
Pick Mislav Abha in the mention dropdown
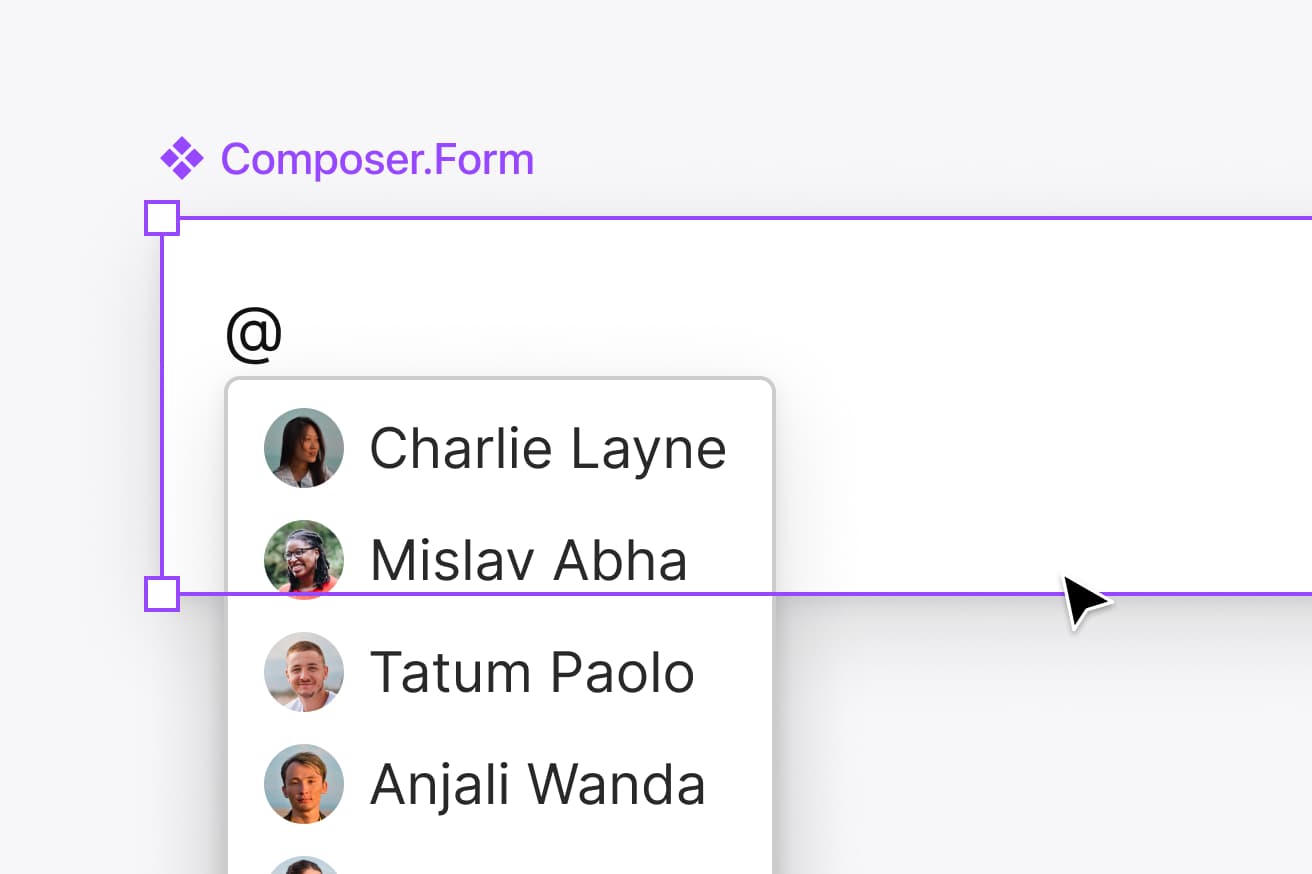528,560
